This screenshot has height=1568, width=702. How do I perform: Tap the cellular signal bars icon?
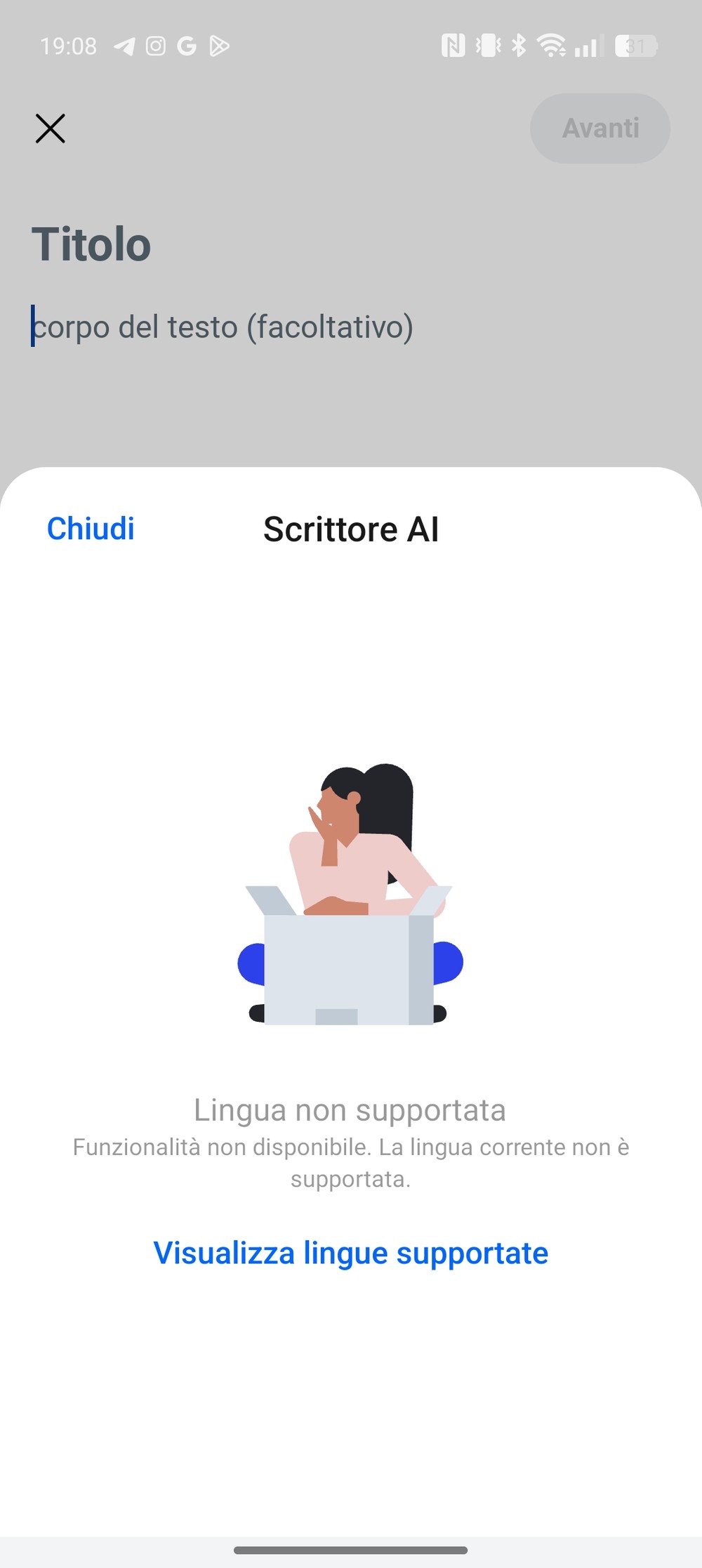(x=588, y=46)
